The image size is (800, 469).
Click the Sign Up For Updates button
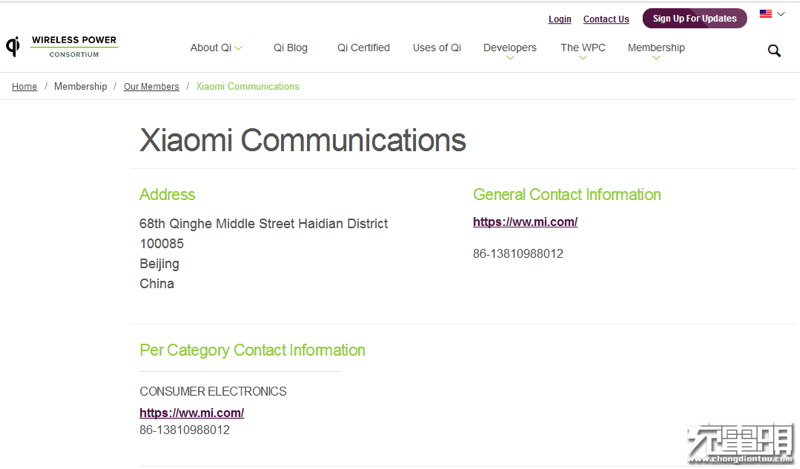point(694,18)
